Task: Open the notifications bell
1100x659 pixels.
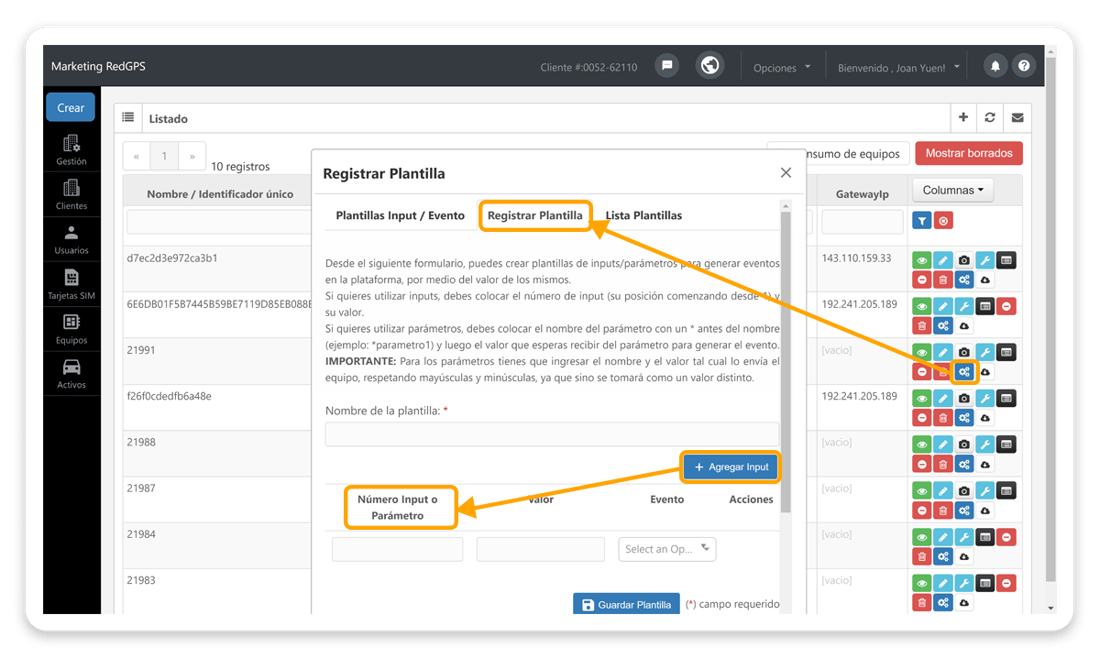Action: 995,66
